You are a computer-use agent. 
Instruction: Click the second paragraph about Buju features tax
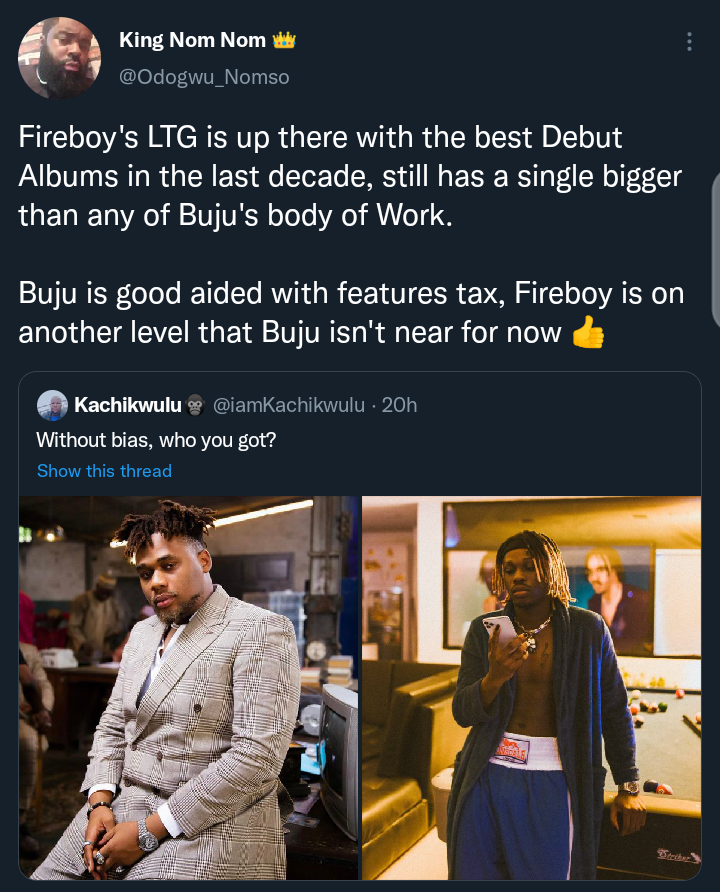351,312
